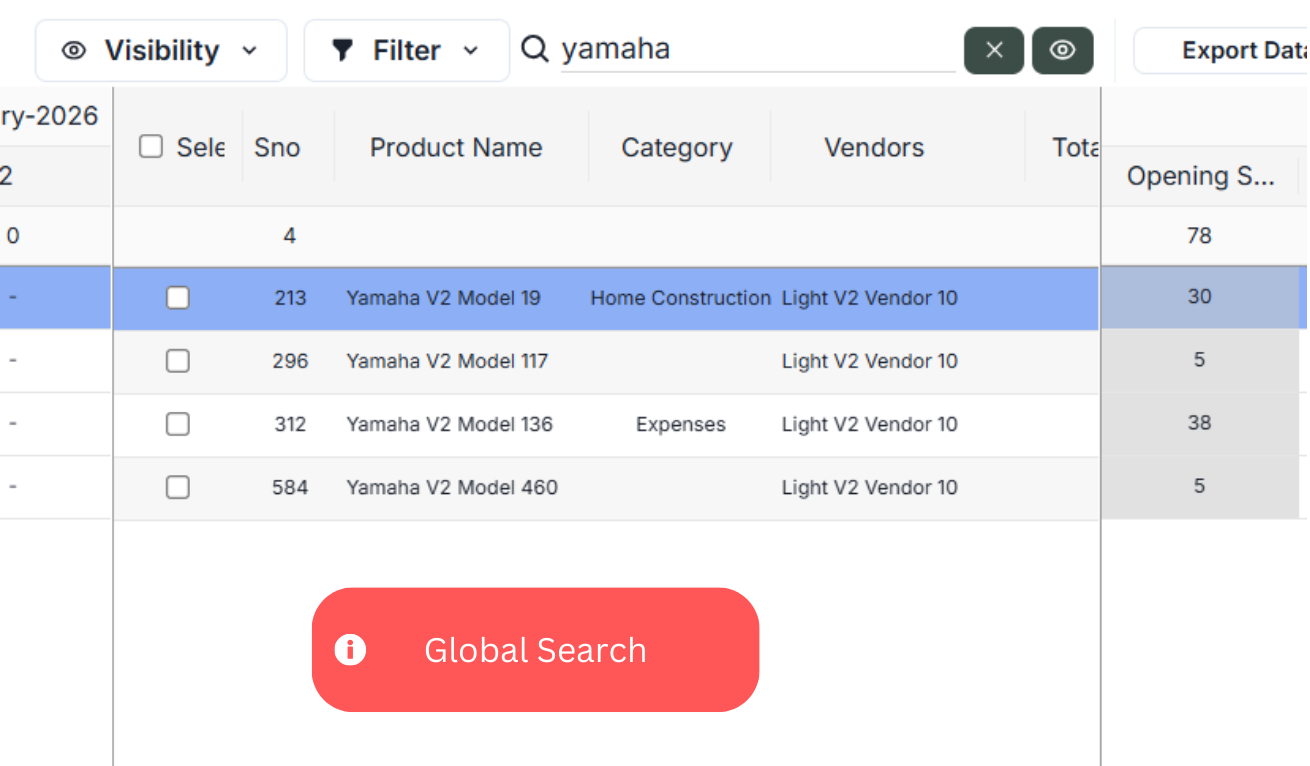
Task: Click the Global Search red banner
Action: pyautogui.click(x=535, y=650)
